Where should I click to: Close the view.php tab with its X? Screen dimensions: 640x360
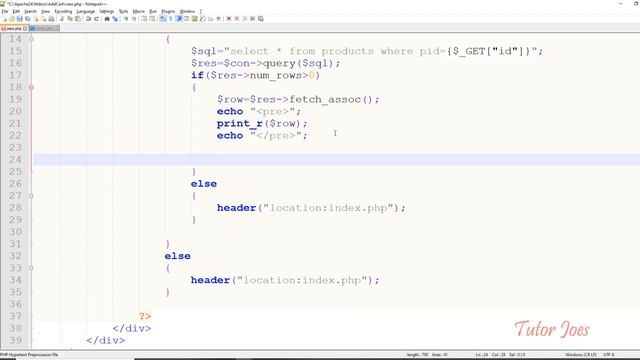tap(25, 29)
